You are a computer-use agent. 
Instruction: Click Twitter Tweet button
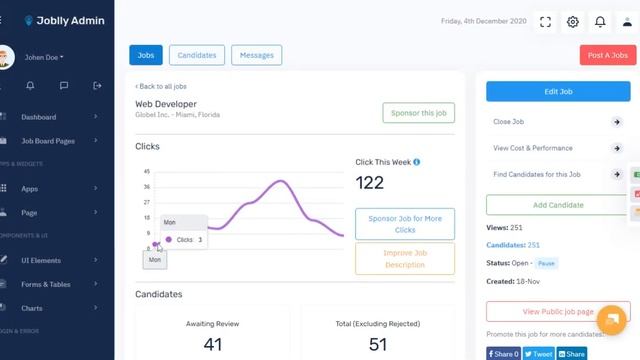[538, 353]
